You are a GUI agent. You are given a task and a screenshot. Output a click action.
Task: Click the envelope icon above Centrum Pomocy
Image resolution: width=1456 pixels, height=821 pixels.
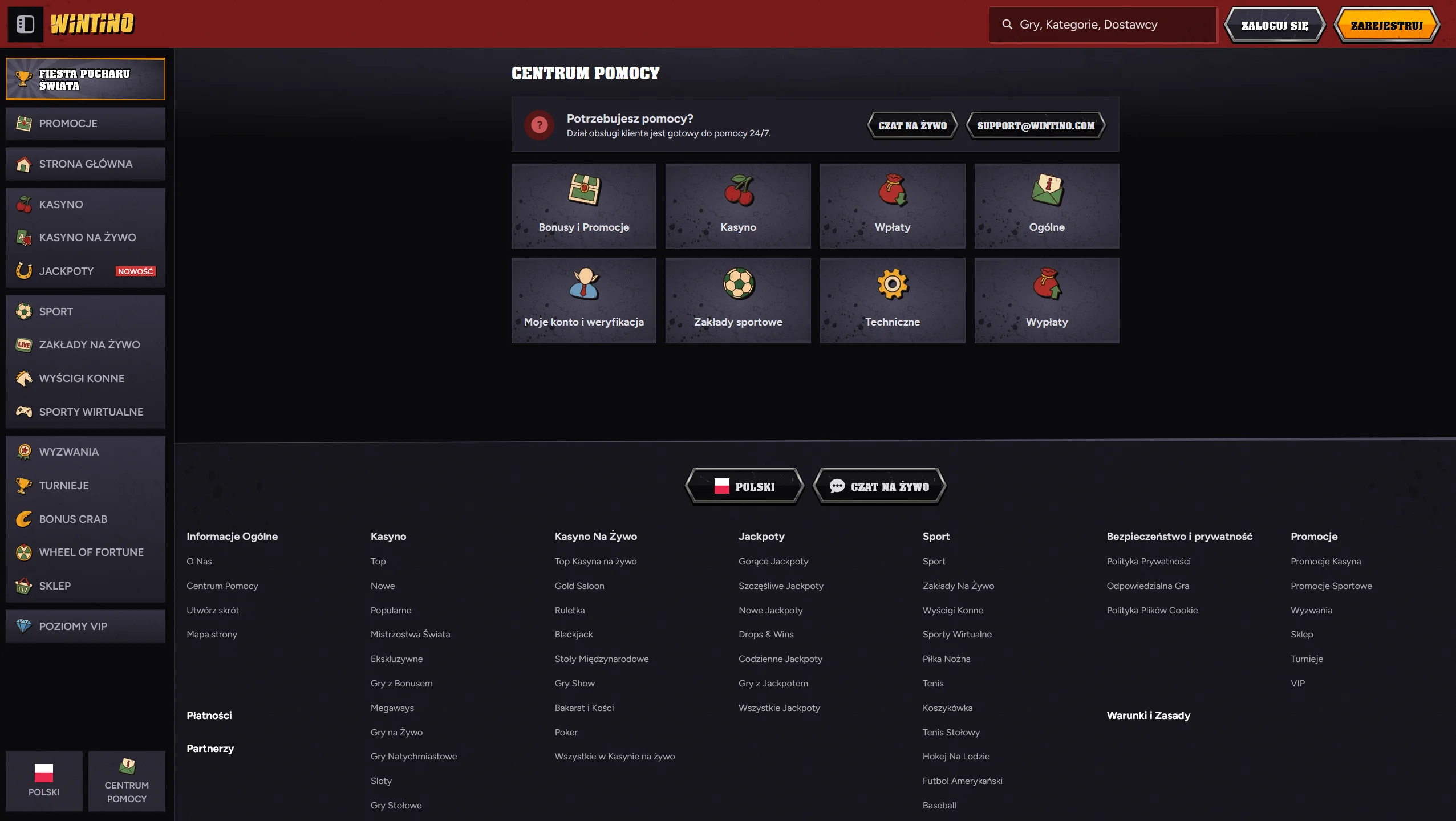[x=127, y=766]
